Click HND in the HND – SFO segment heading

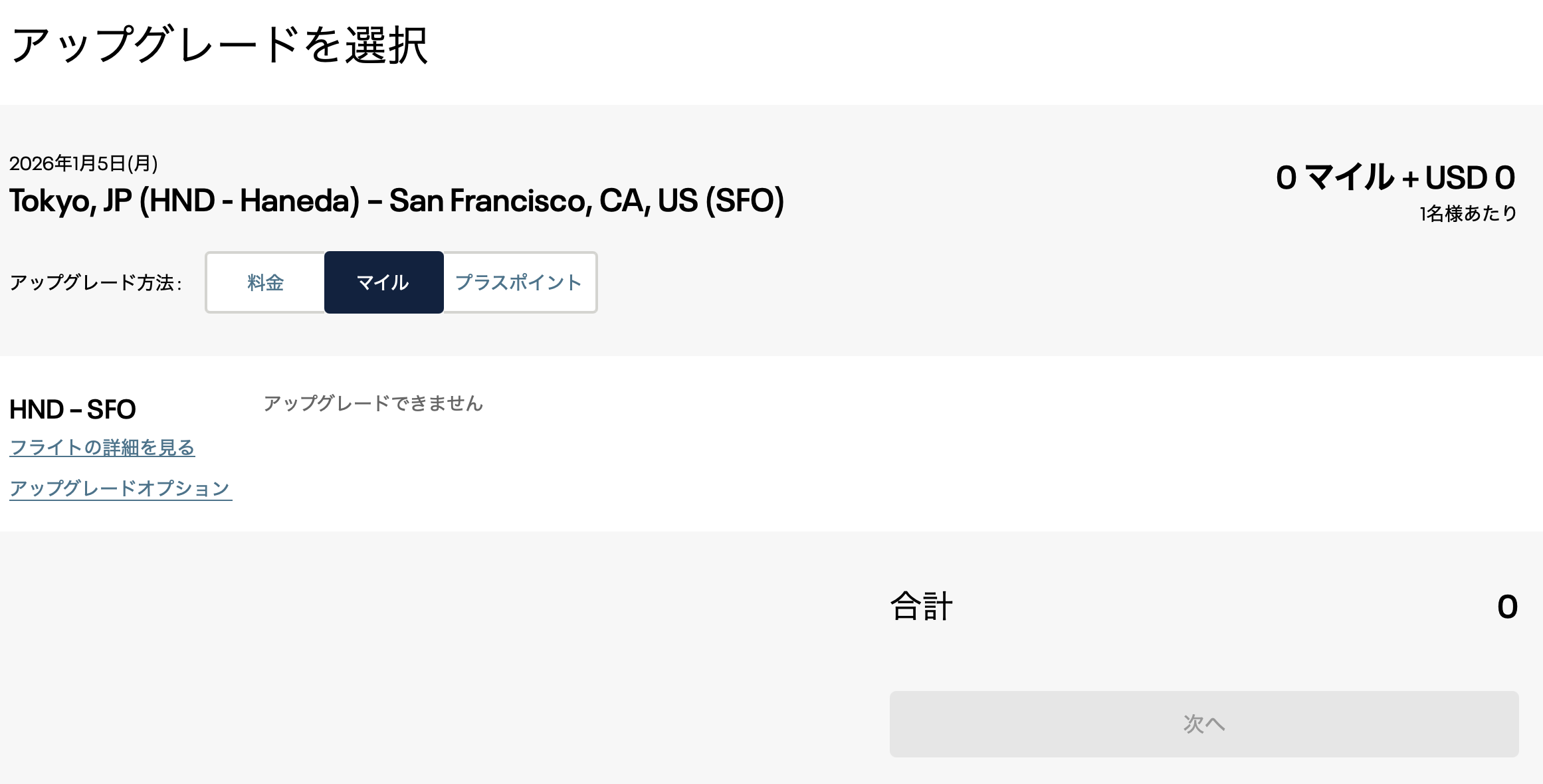[37, 409]
